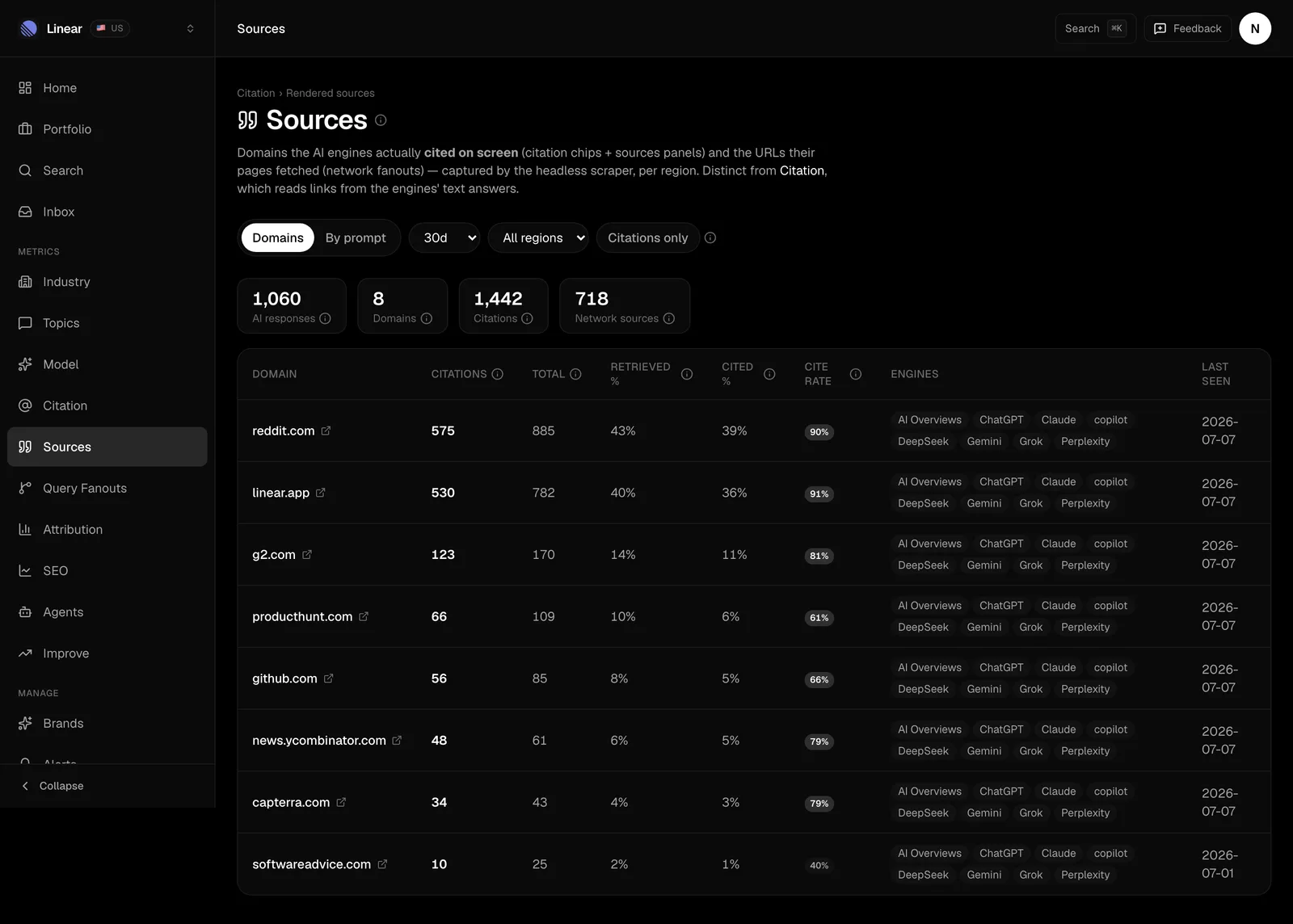Expand the workspace switcher chevron
The image size is (1293, 924).
coord(190,28)
